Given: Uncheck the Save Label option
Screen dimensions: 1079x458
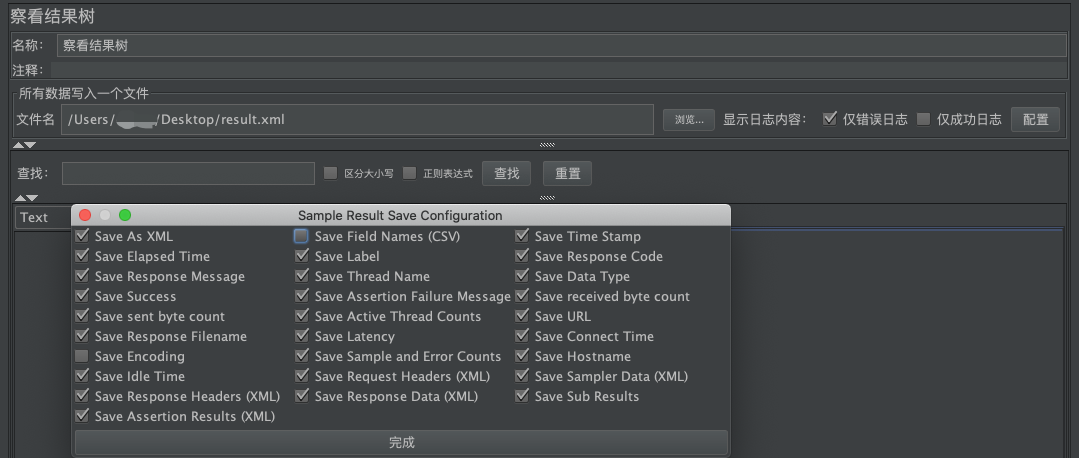Looking at the screenshot, I should 301,256.
